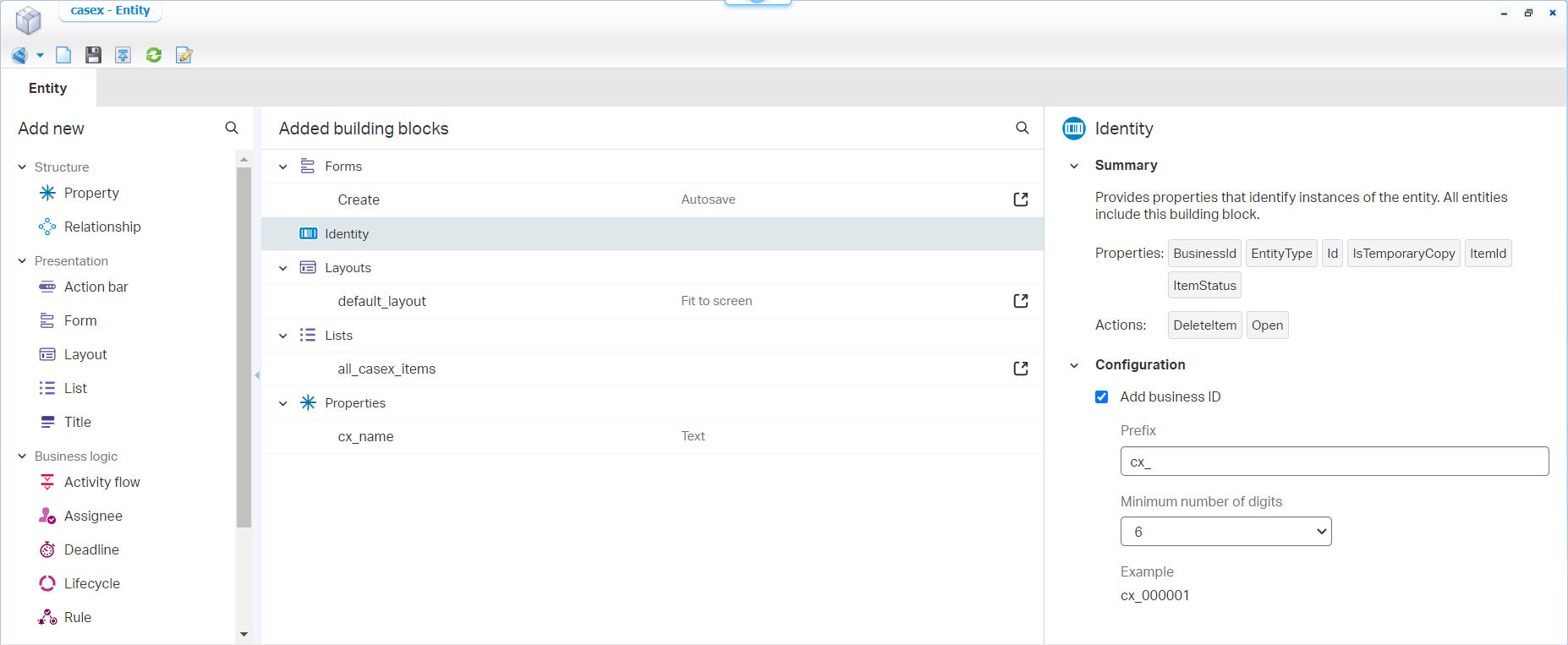The image size is (1568, 645).
Task: Collapse the Layouts group
Action: point(283,268)
